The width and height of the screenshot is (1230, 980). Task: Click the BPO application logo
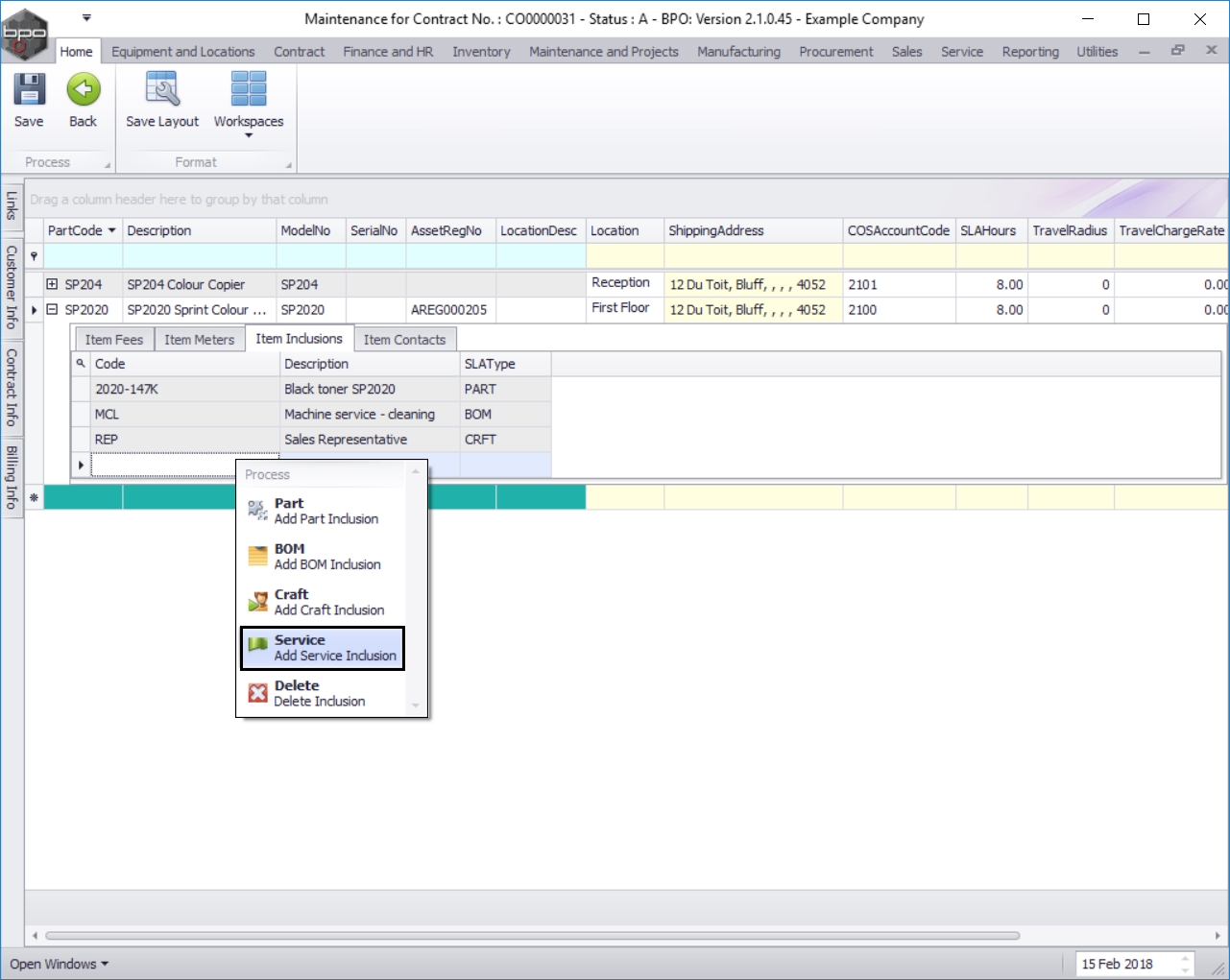24,35
